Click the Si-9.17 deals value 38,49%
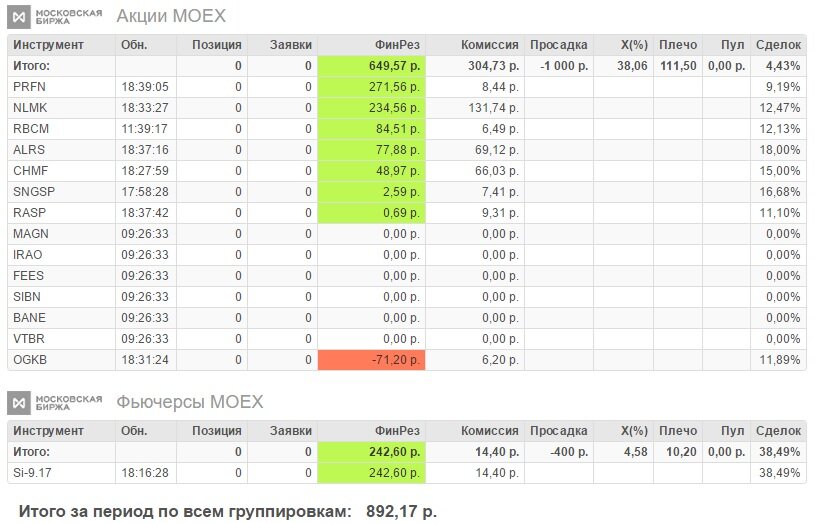The image size is (815, 523). tap(780, 473)
